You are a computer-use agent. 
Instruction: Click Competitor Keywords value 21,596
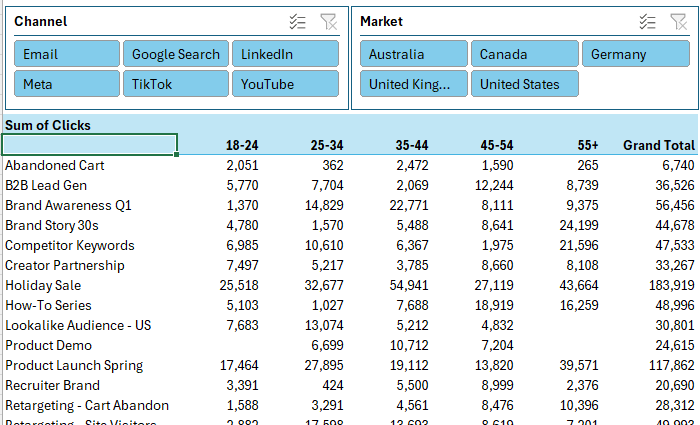pos(579,246)
